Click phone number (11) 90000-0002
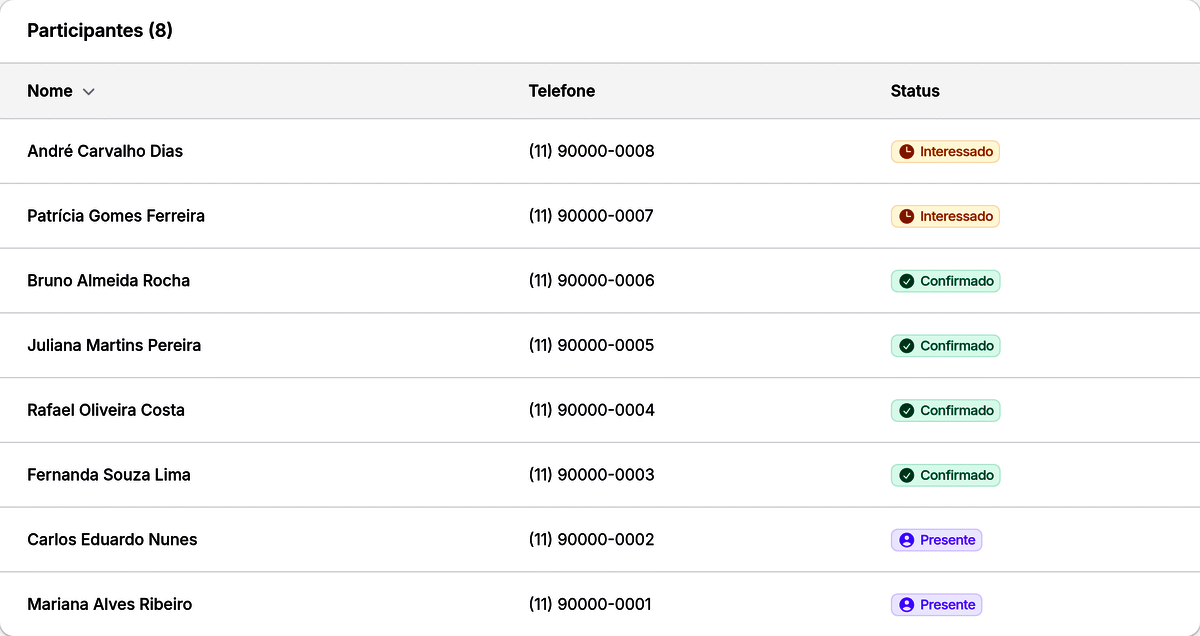This screenshot has width=1200, height=636. coord(591,539)
